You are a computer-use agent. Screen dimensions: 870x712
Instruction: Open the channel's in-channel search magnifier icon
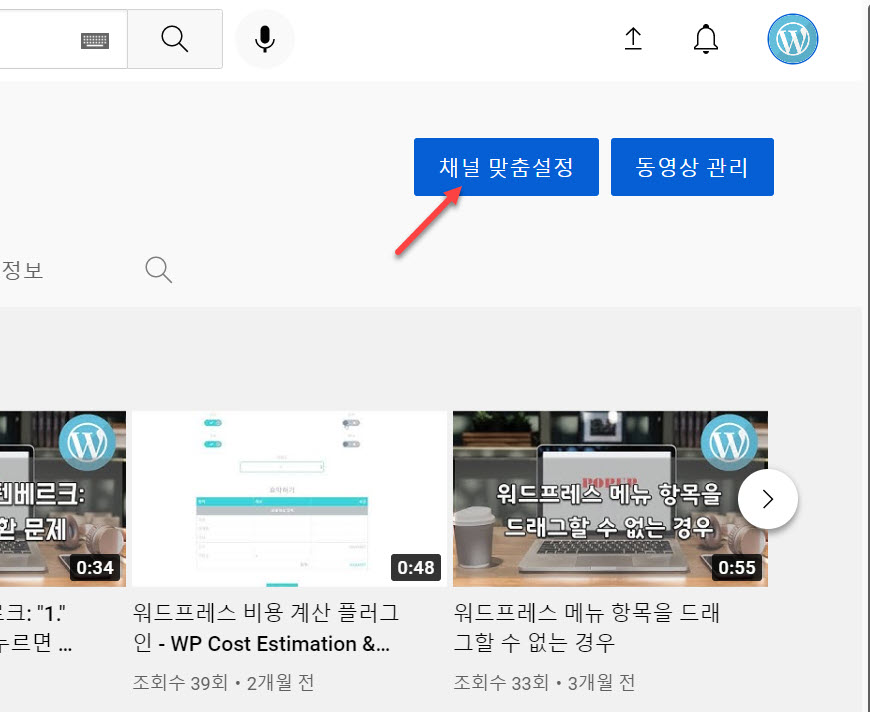tap(157, 269)
